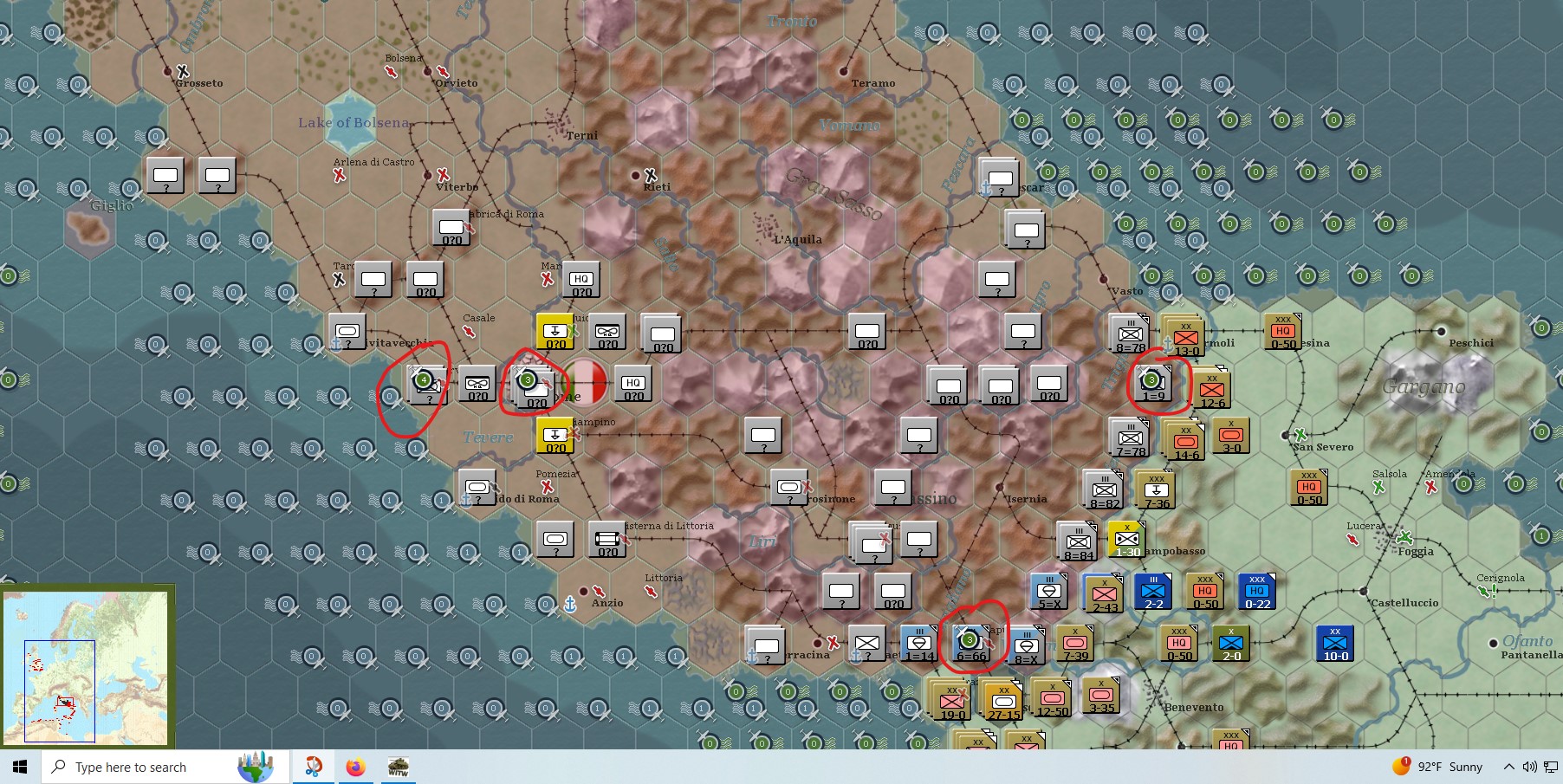This screenshot has height=784, width=1563.
Task: Select the 3-35 brigade near Benevento
Action: click(x=1101, y=695)
